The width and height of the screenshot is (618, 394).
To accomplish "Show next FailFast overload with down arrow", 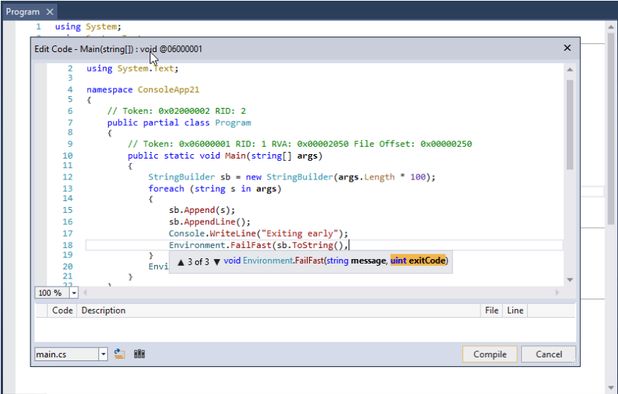I will click(216, 262).
